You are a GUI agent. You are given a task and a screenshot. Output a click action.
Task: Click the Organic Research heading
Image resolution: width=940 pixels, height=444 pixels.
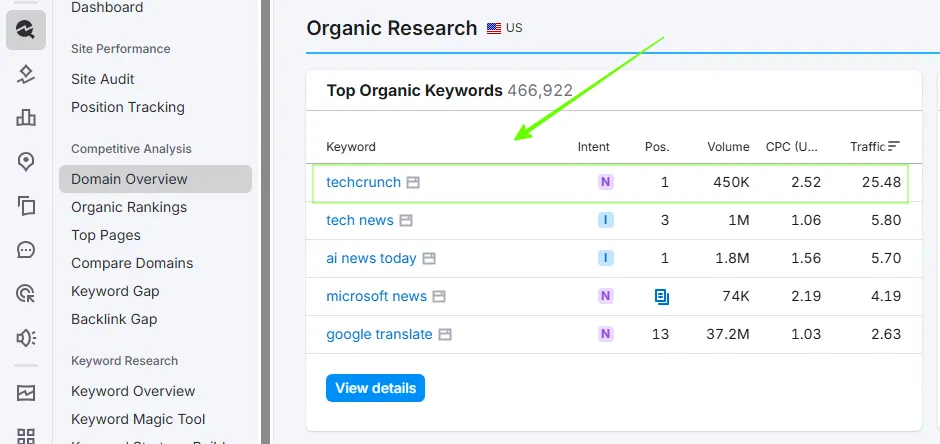(391, 28)
